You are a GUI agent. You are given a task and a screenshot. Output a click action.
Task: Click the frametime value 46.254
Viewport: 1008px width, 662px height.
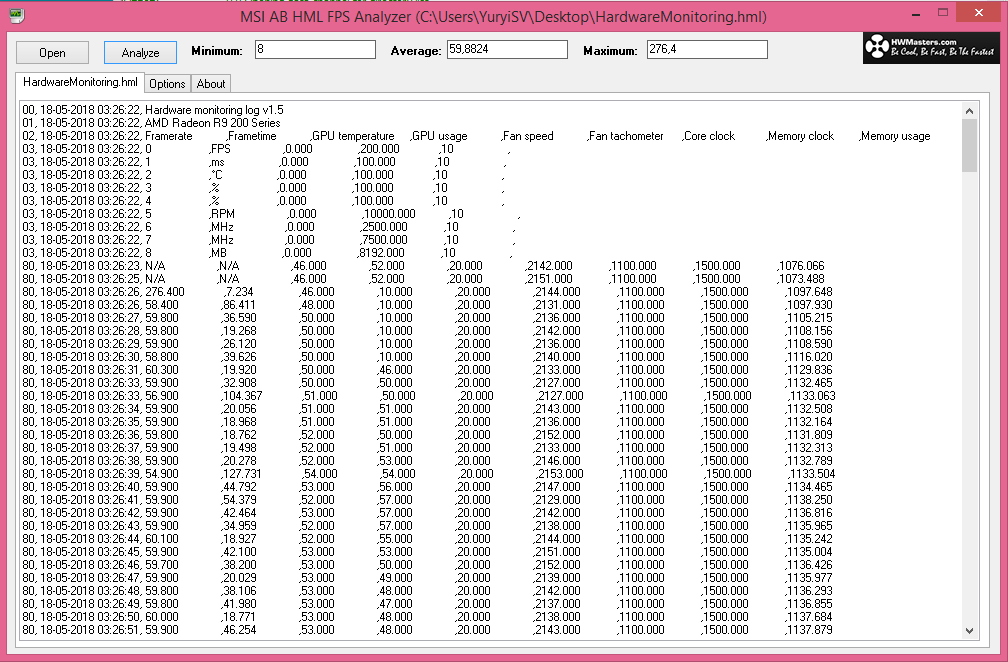[240, 630]
